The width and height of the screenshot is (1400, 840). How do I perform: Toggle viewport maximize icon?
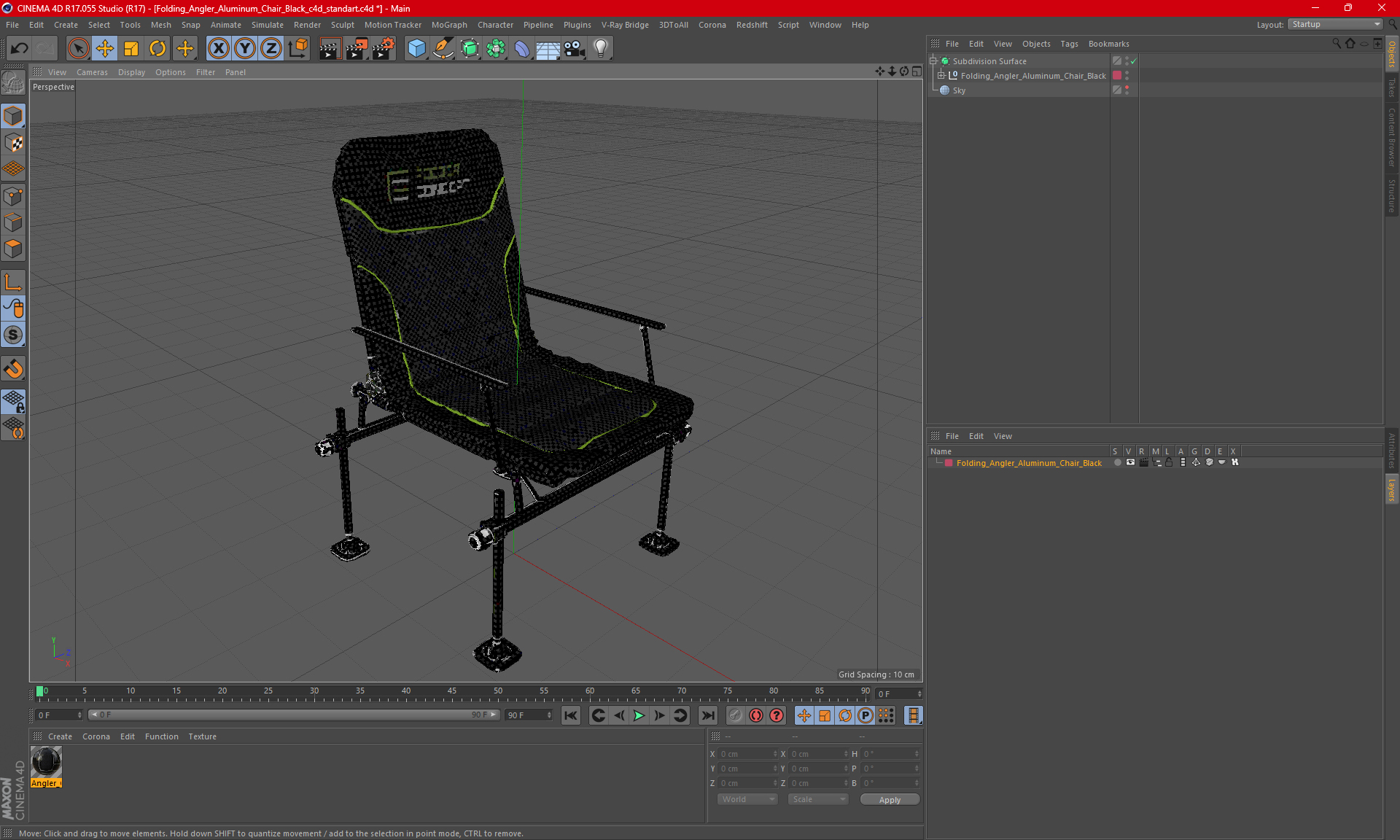[x=917, y=71]
